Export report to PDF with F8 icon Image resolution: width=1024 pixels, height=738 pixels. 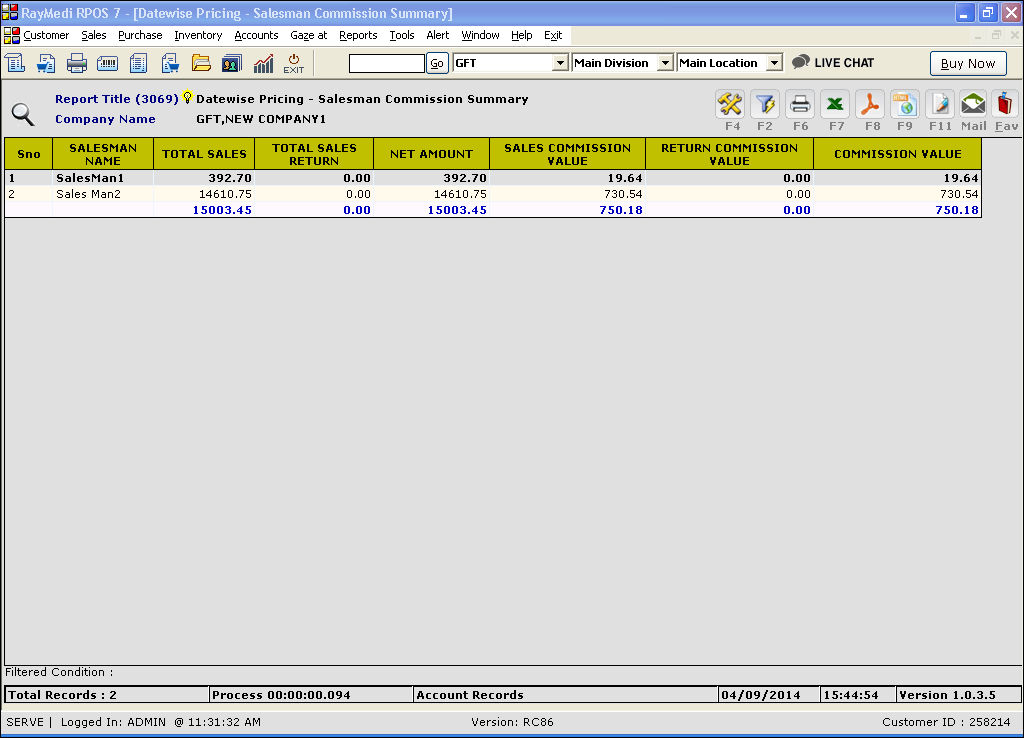(870, 104)
